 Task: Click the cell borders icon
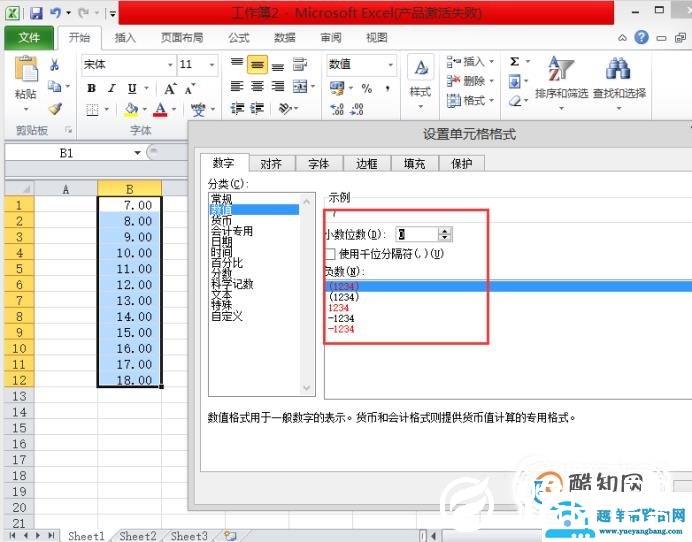pos(92,109)
